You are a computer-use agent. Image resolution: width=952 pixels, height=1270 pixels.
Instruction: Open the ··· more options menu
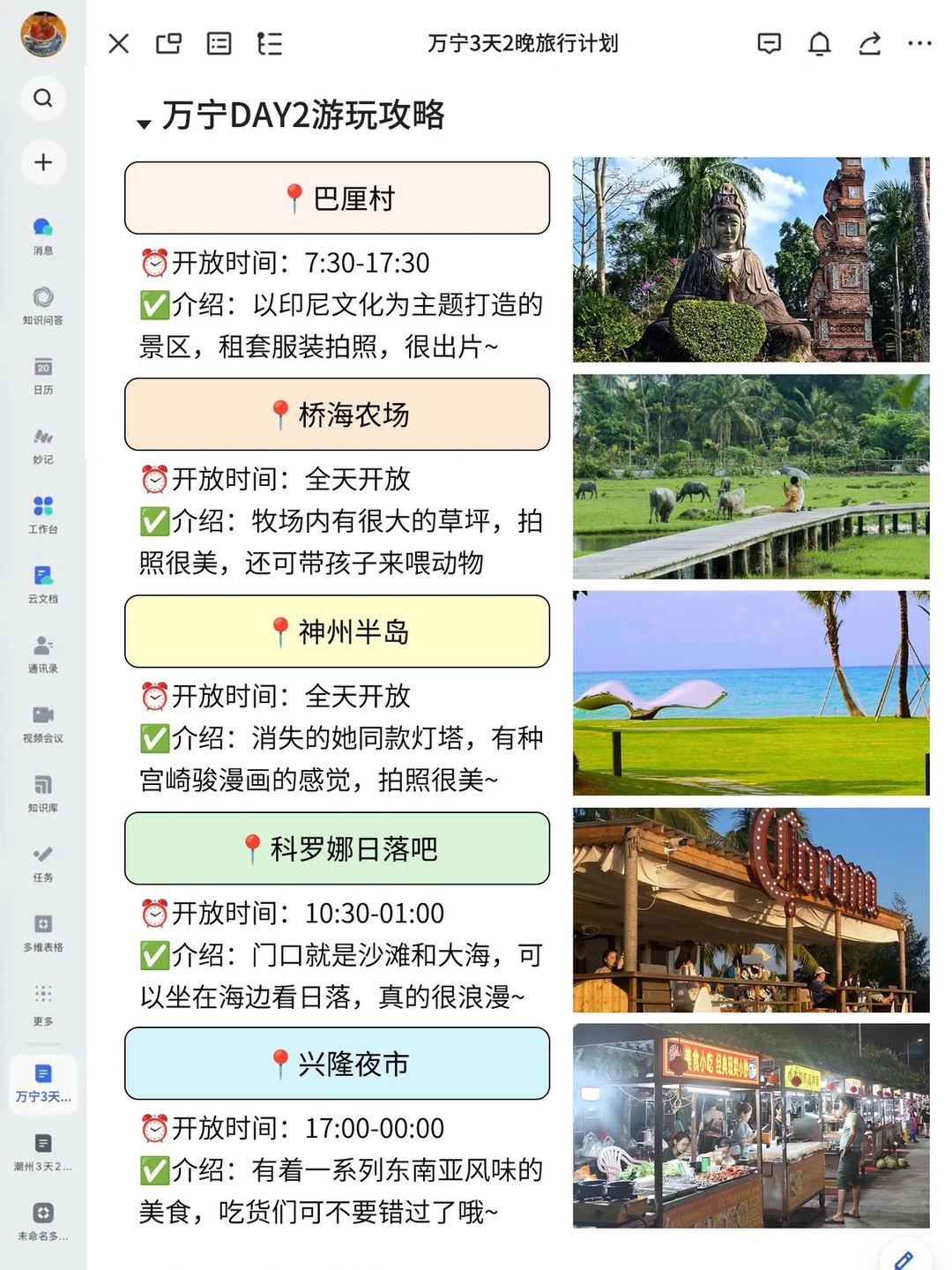point(919,42)
